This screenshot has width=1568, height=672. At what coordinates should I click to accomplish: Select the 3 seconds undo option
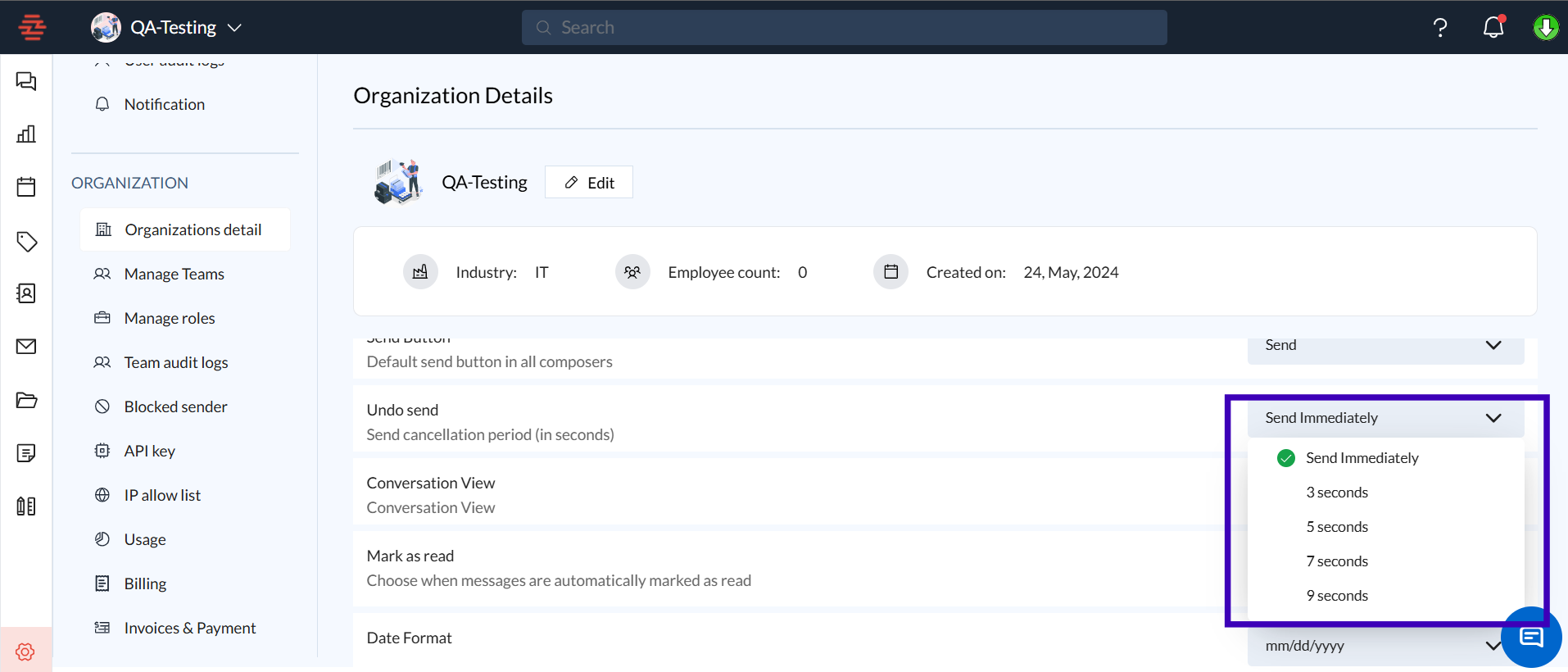[x=1336, y=493]
